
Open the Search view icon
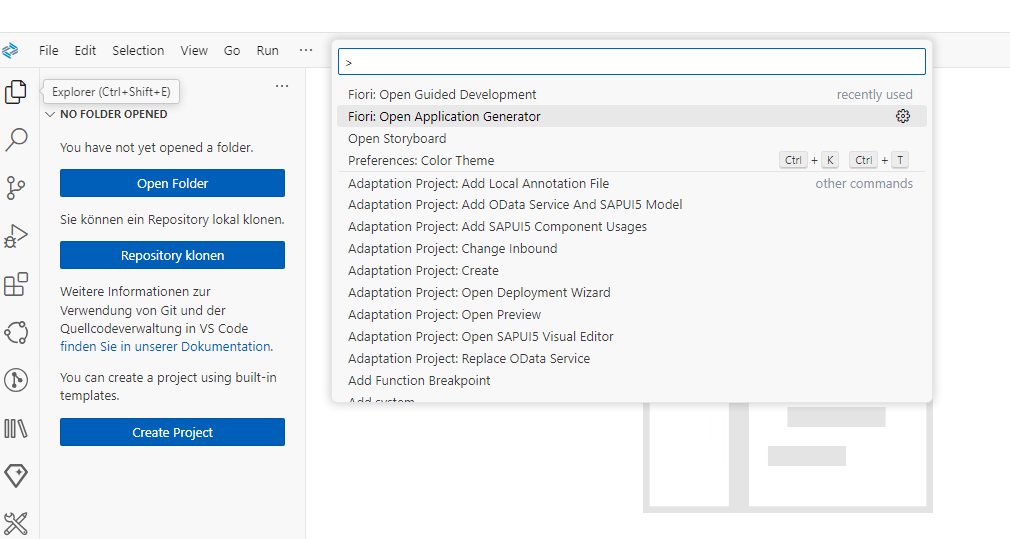[x=16, y=139]
